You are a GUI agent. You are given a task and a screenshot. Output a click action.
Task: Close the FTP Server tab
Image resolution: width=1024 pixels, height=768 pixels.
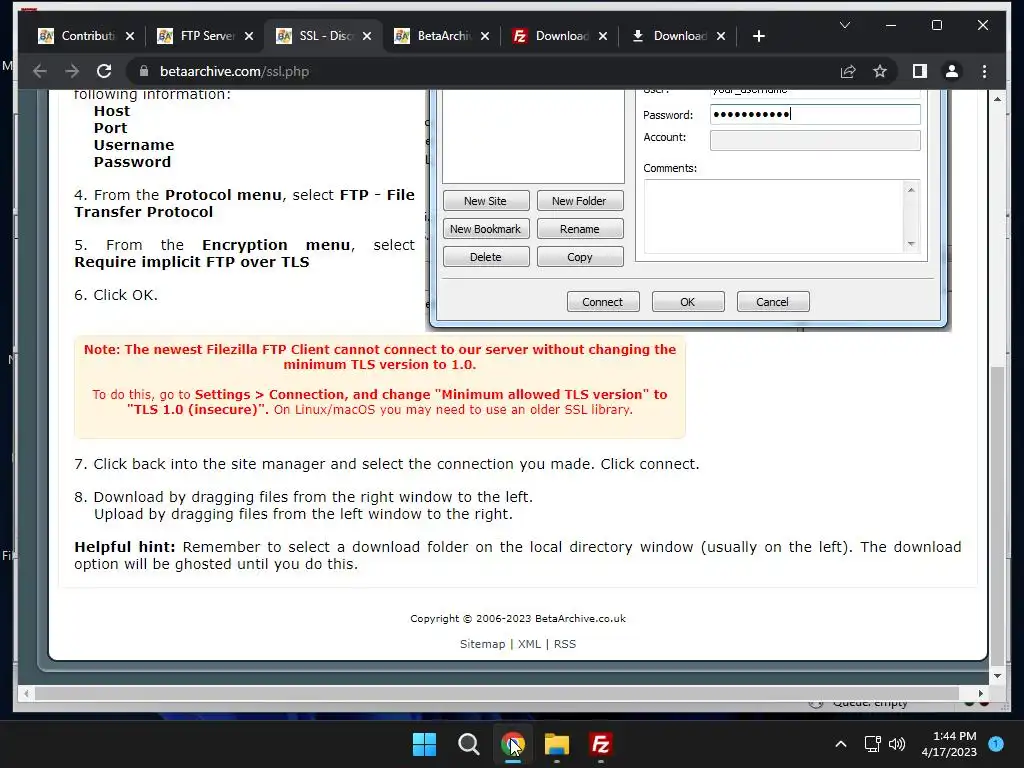point(248,36)
